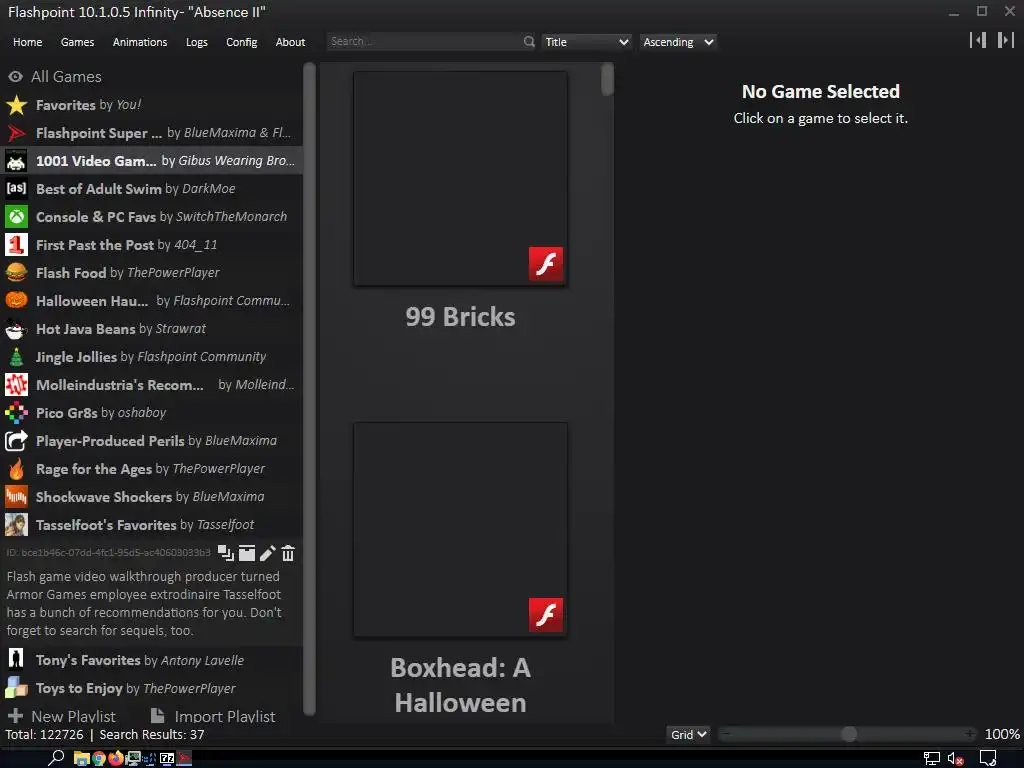
Task: Click the 100% zoom value in status bar
Action: pos(1002,734)
